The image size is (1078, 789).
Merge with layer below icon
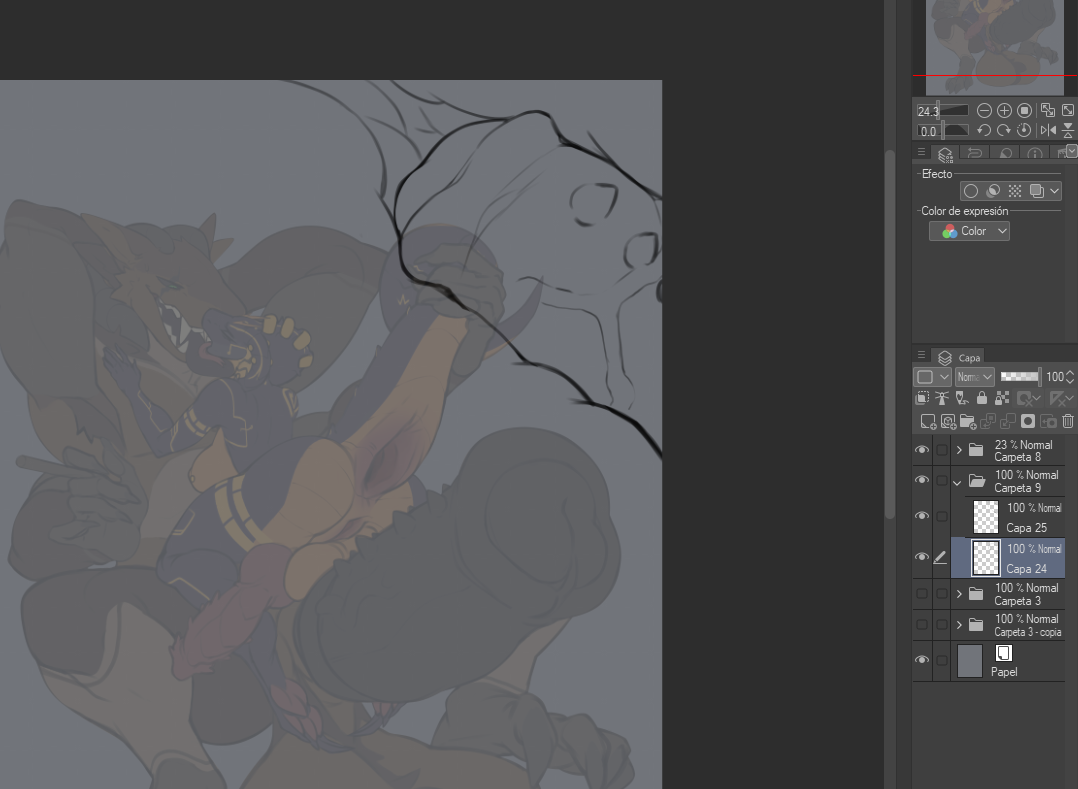(1008, 421)
